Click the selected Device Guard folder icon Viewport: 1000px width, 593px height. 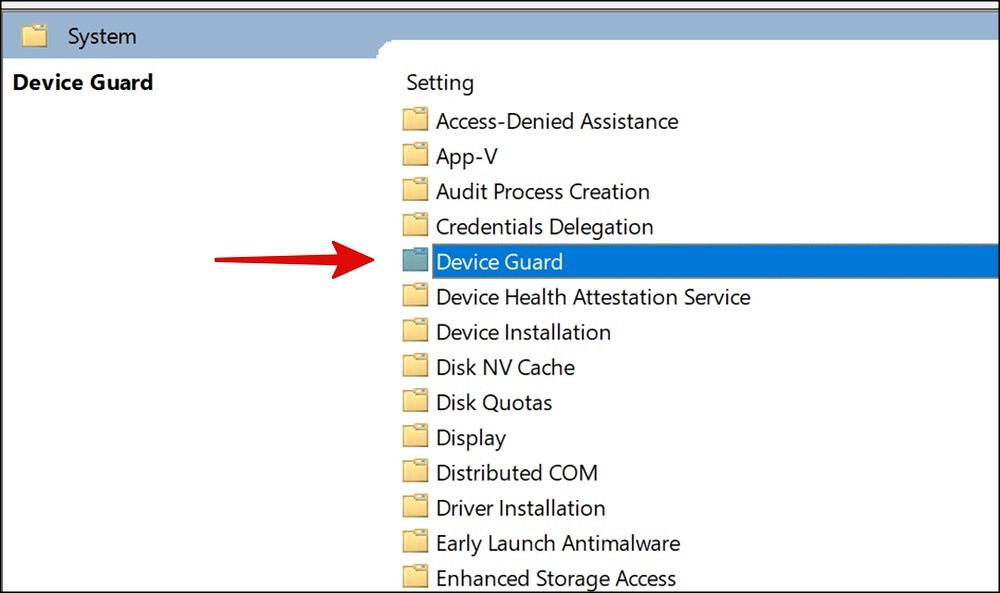(x=415, y=260)
